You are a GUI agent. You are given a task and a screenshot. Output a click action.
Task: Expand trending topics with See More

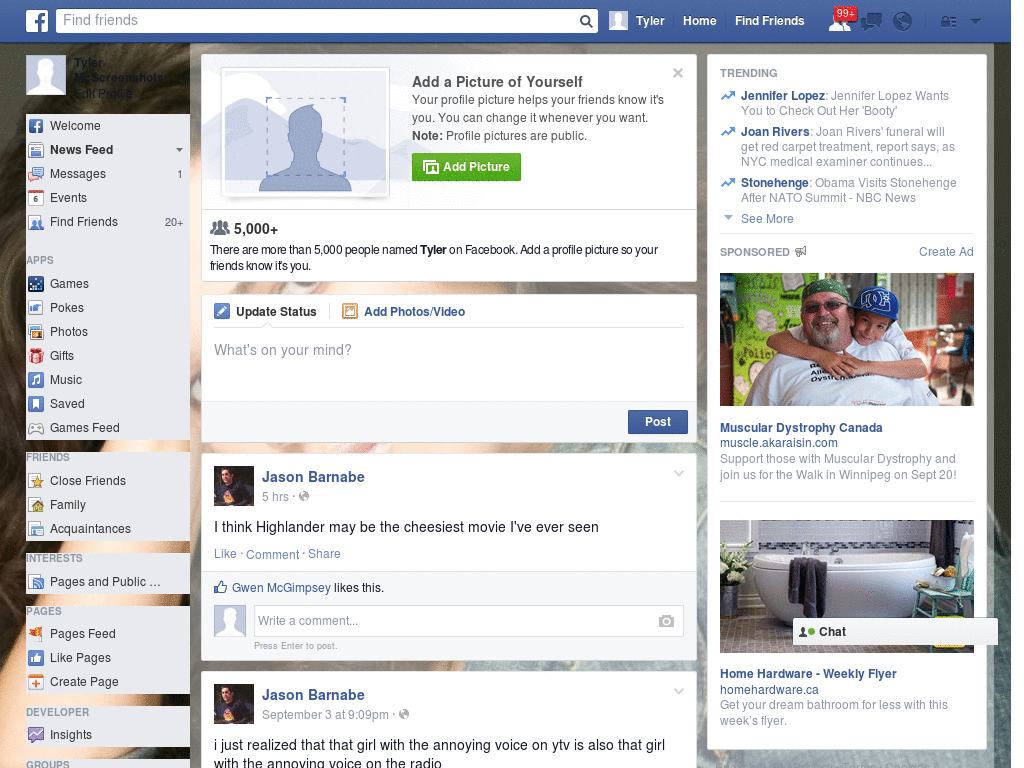click(x=767, y=219)
